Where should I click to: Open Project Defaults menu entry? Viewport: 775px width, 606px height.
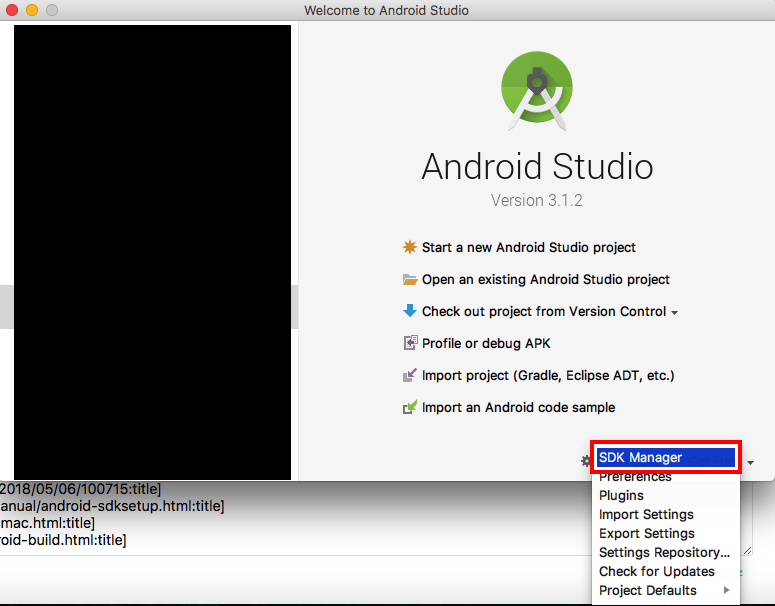click(x=666, y=590)
